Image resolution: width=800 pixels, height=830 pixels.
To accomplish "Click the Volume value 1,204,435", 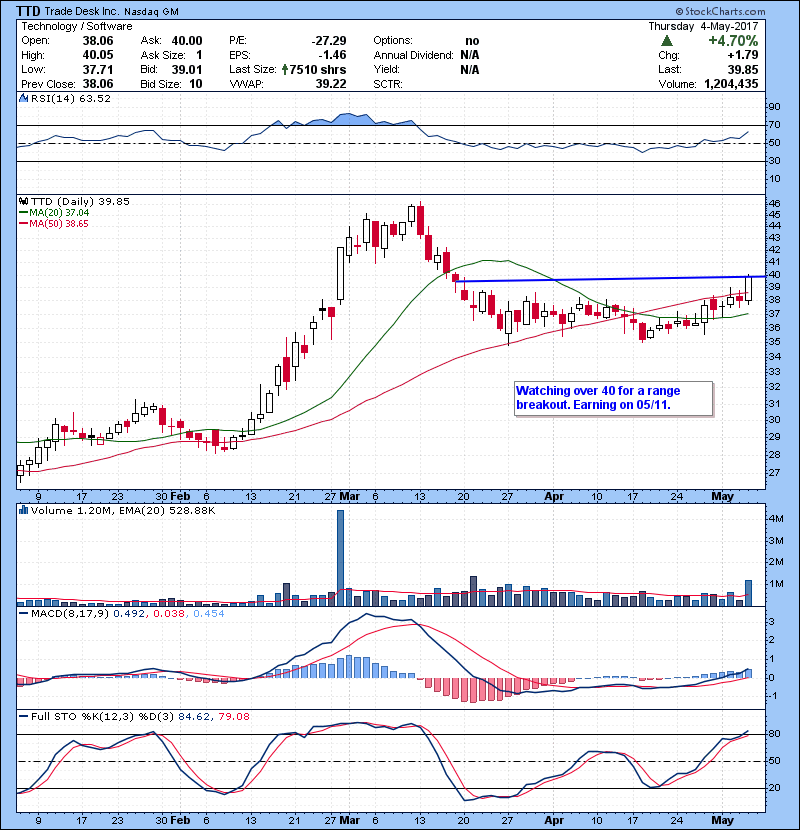I will pos(731,84).
